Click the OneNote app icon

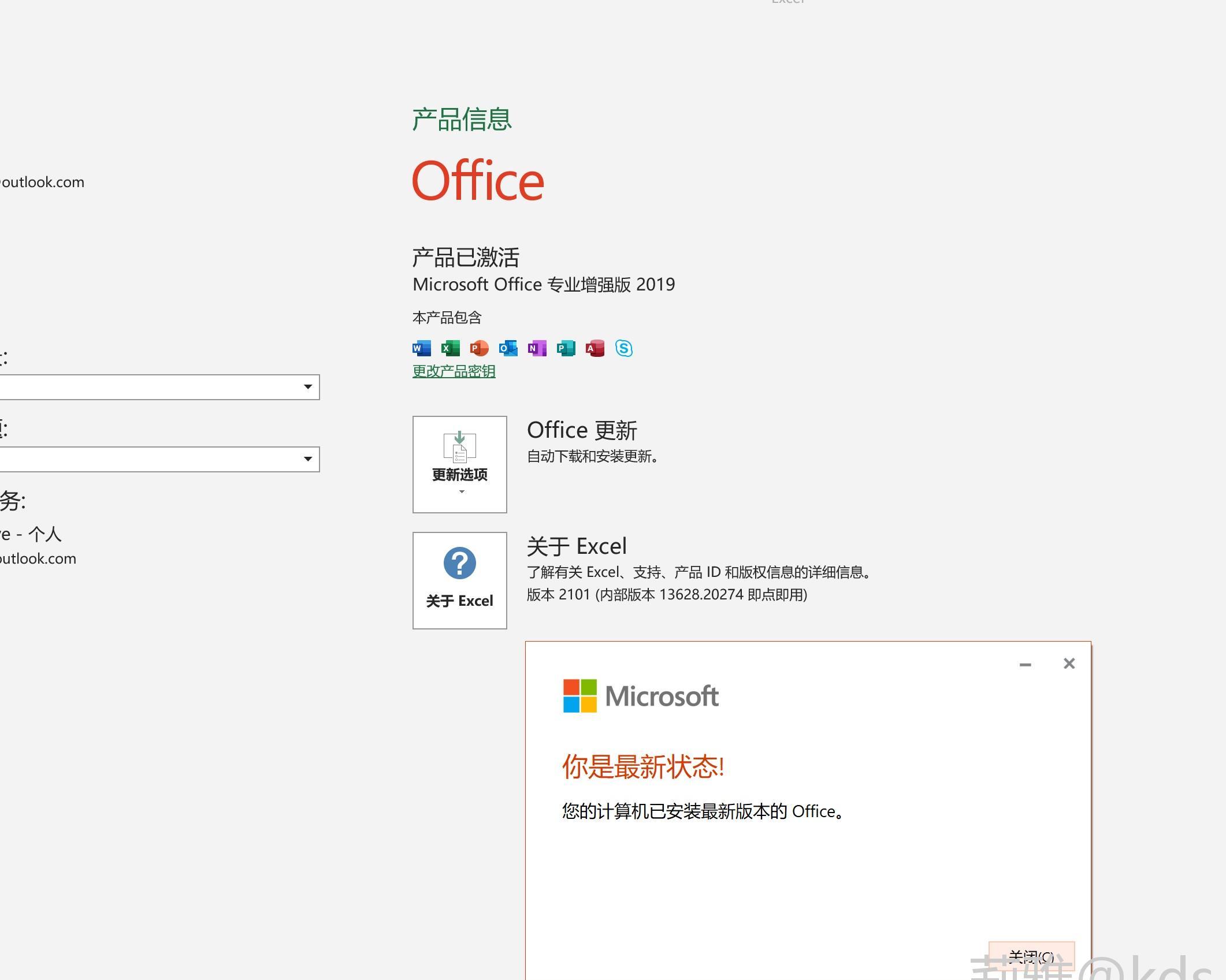click(x=537, y=348)
